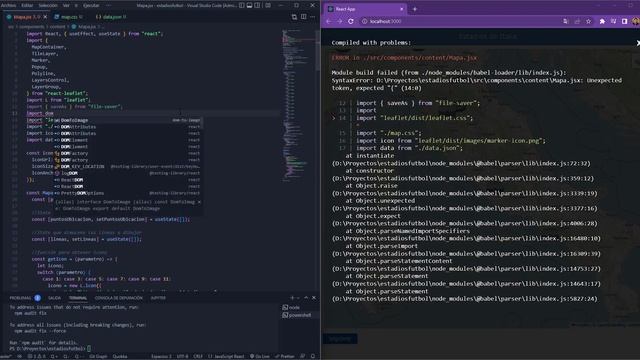Screen dimensions: 640x360
Task: Go forward in the browser
Action: coord(340,21)
